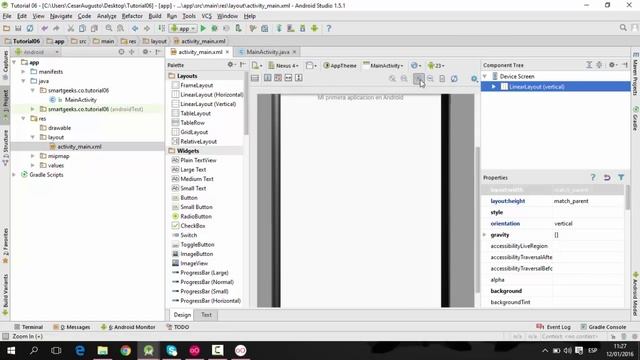Viewport: 640px width, 360px height.
Task: Open the Build menu
Action: tap(155, 16)
